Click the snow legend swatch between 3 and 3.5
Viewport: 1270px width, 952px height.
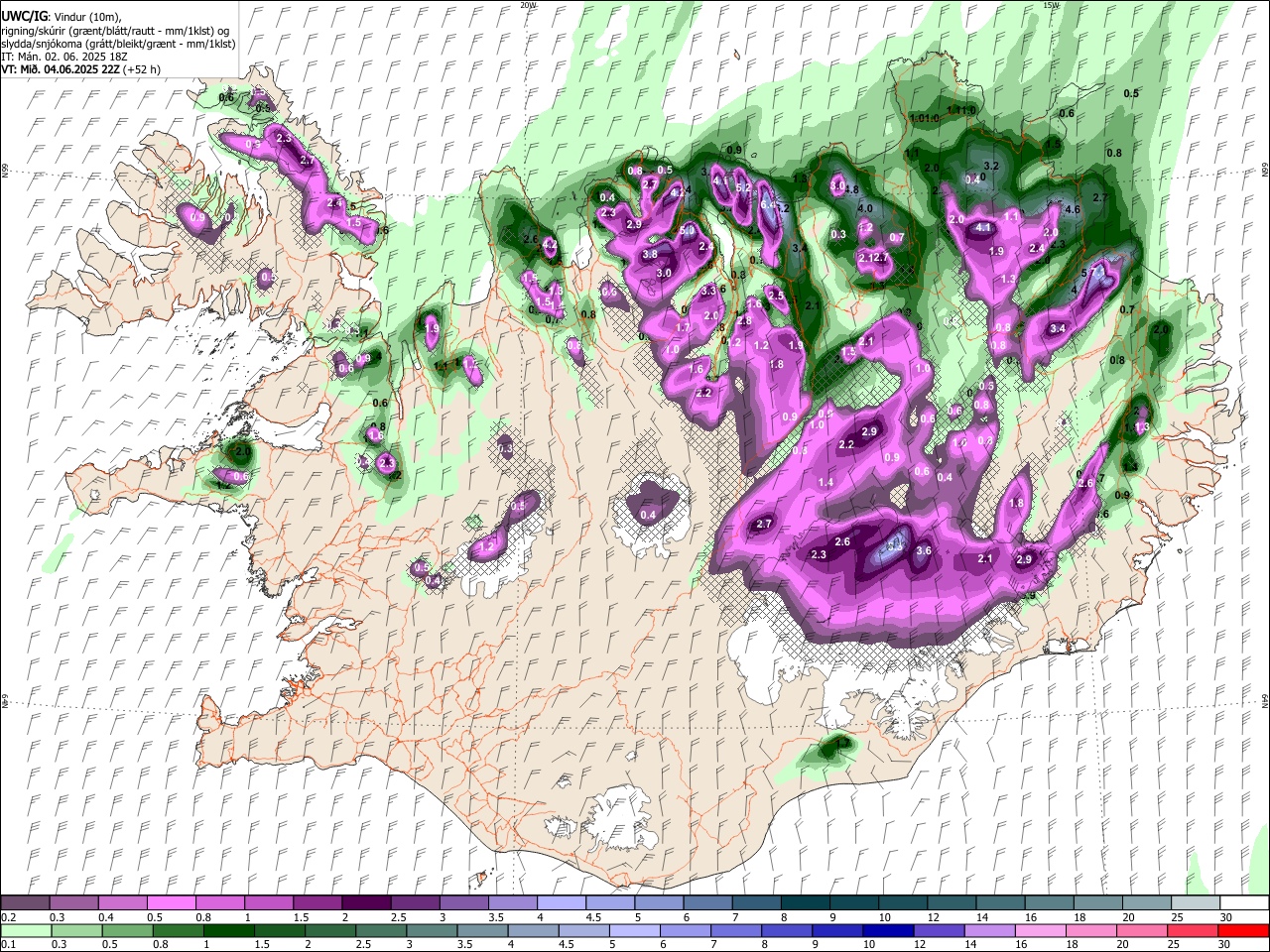[463, 903]
